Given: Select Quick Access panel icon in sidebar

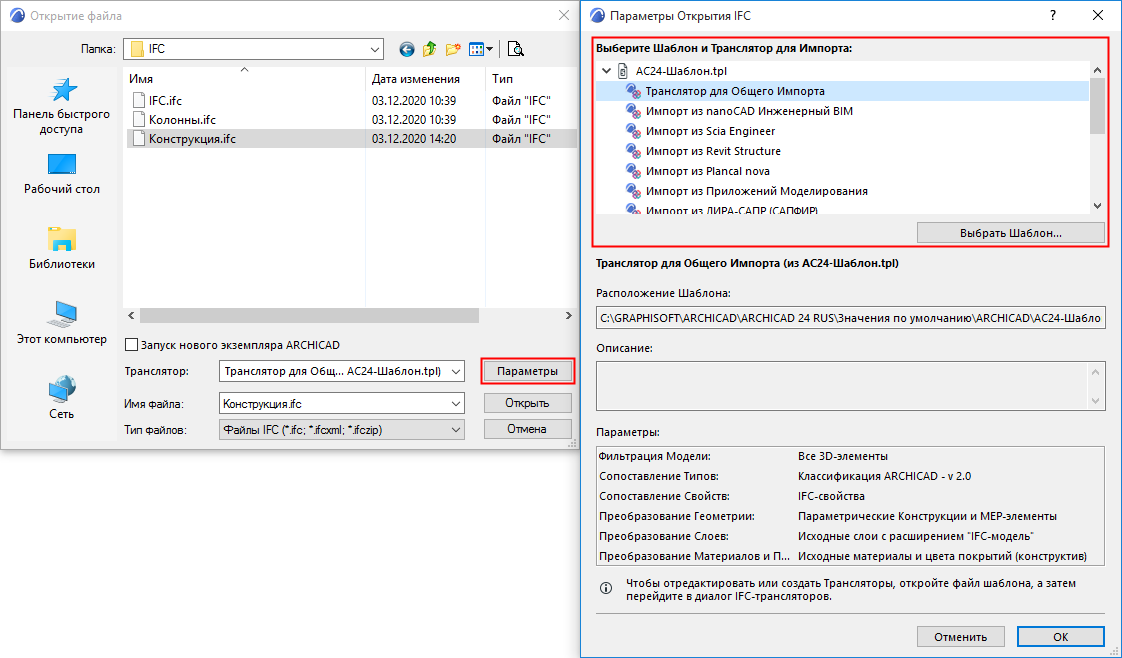Looking at the screenshot, I should point(62,89).
